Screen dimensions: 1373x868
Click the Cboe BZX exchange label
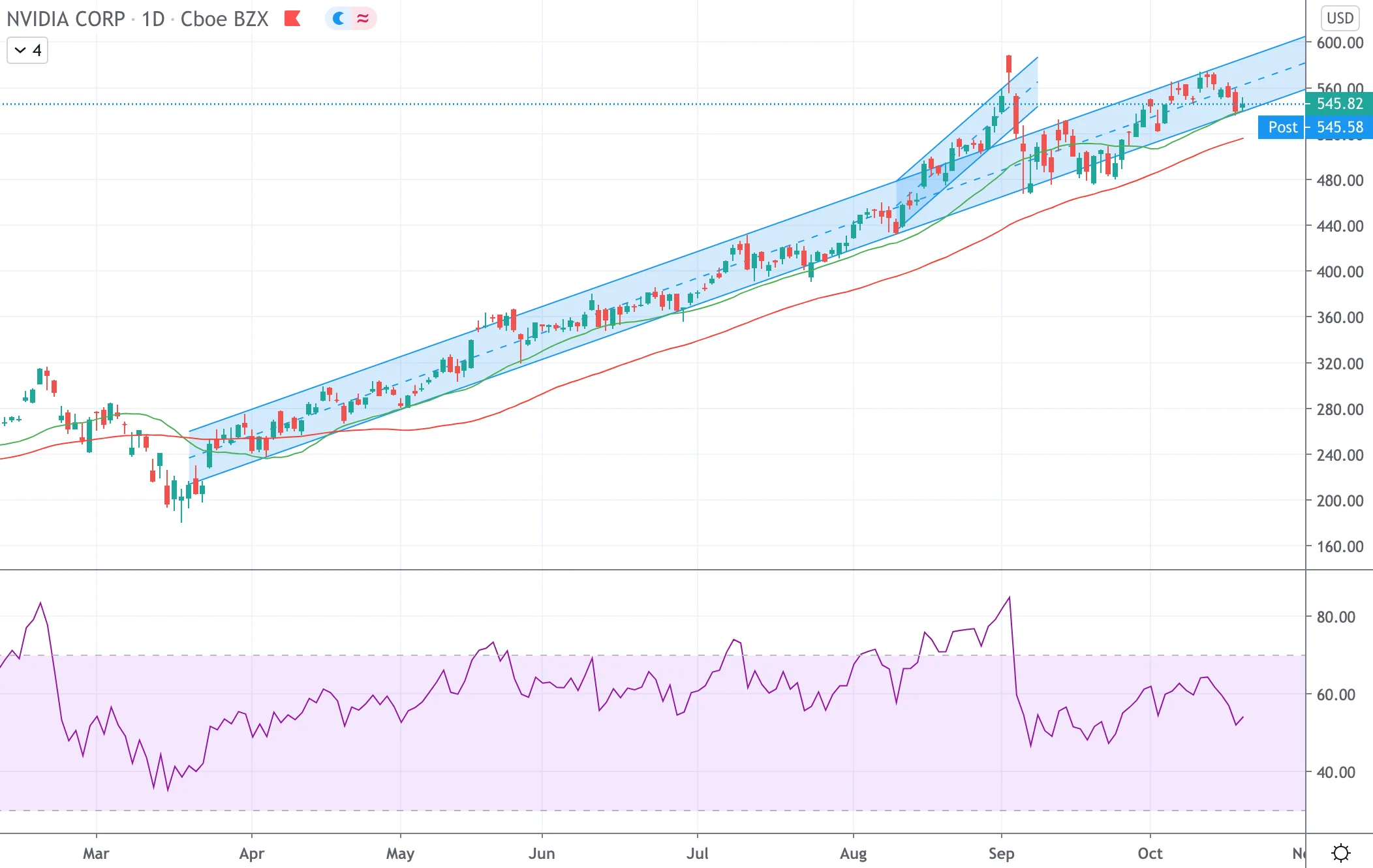click(224, 18)
